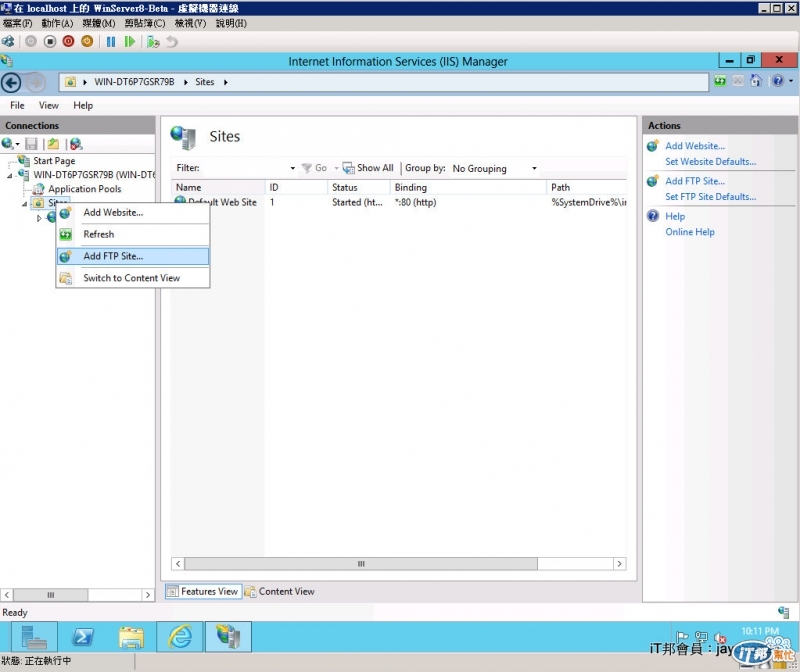Click the red Shut Down VM icon
Image resolution: width=800 pixels, height=672 pixels.
(68, 41)
